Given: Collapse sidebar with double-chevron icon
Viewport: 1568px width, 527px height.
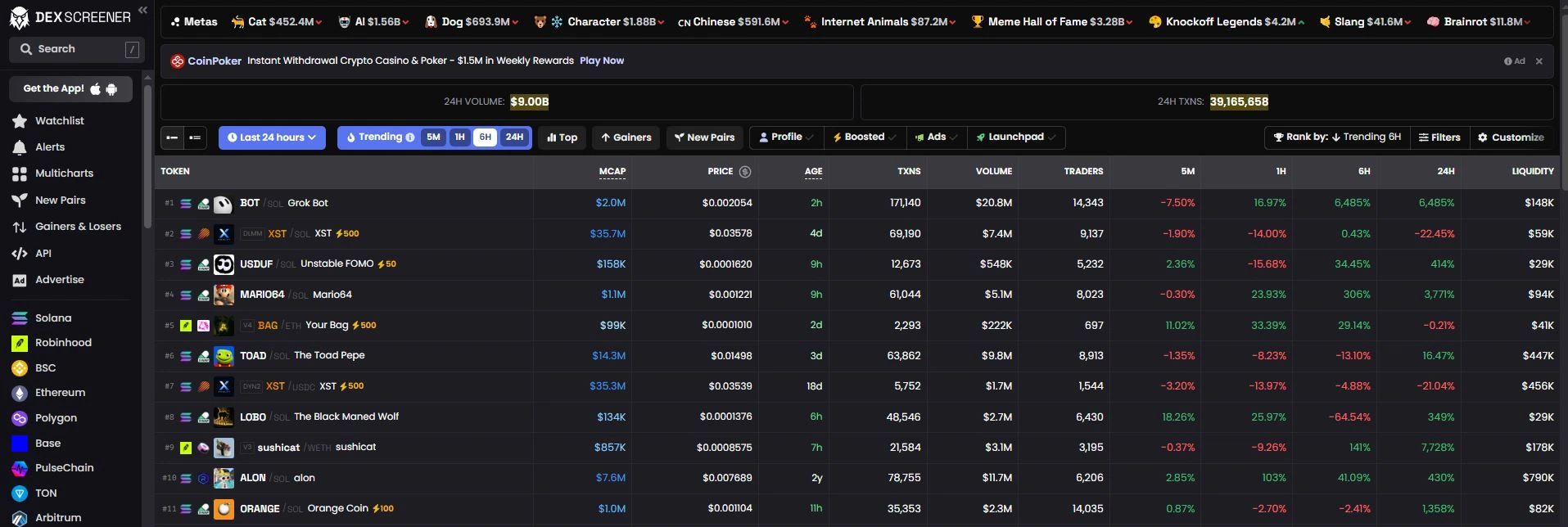Looking at the screenshot, I should (142, 11).
